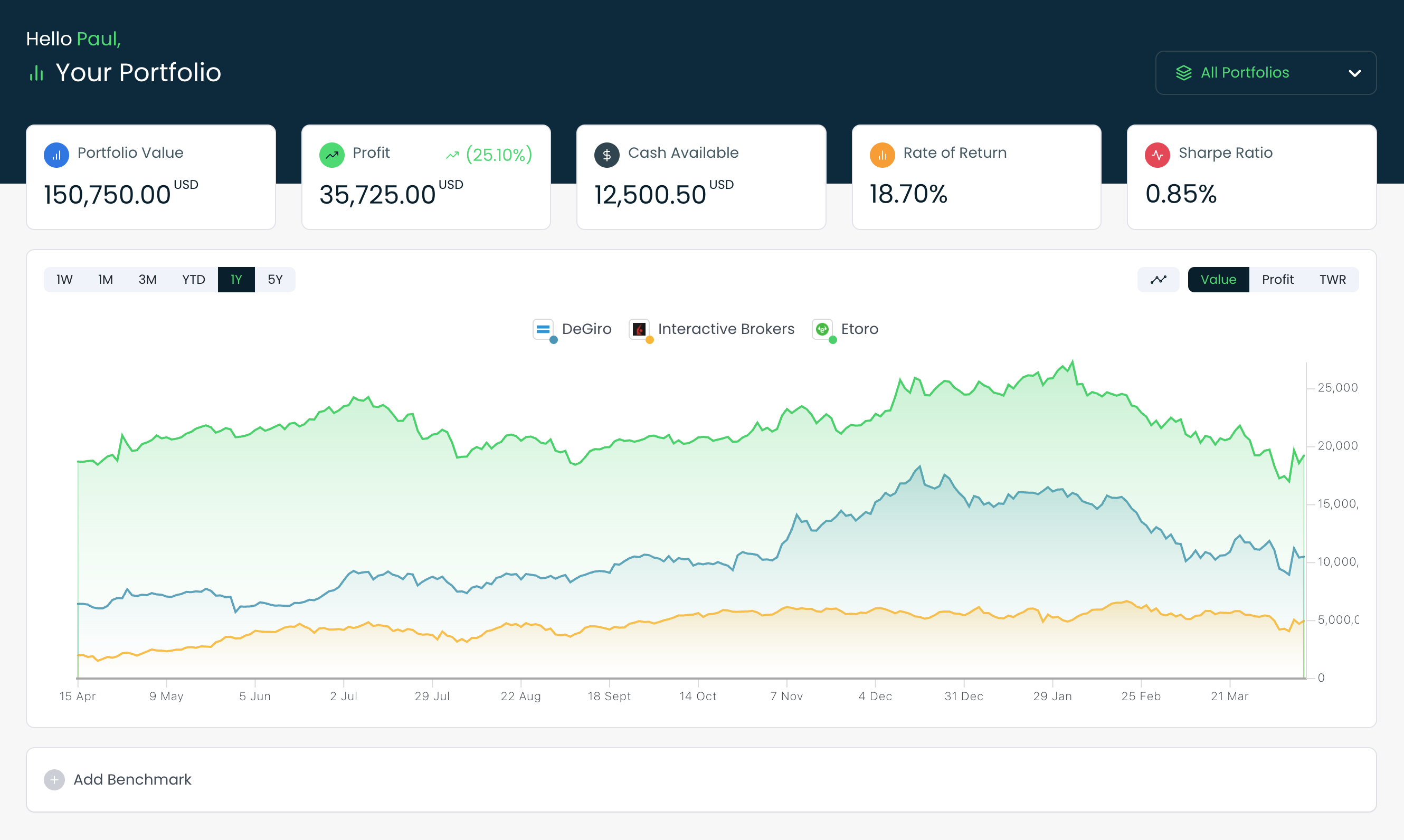Select the 5Y time range
This screenshot has height=840, width=1404.
274,280
